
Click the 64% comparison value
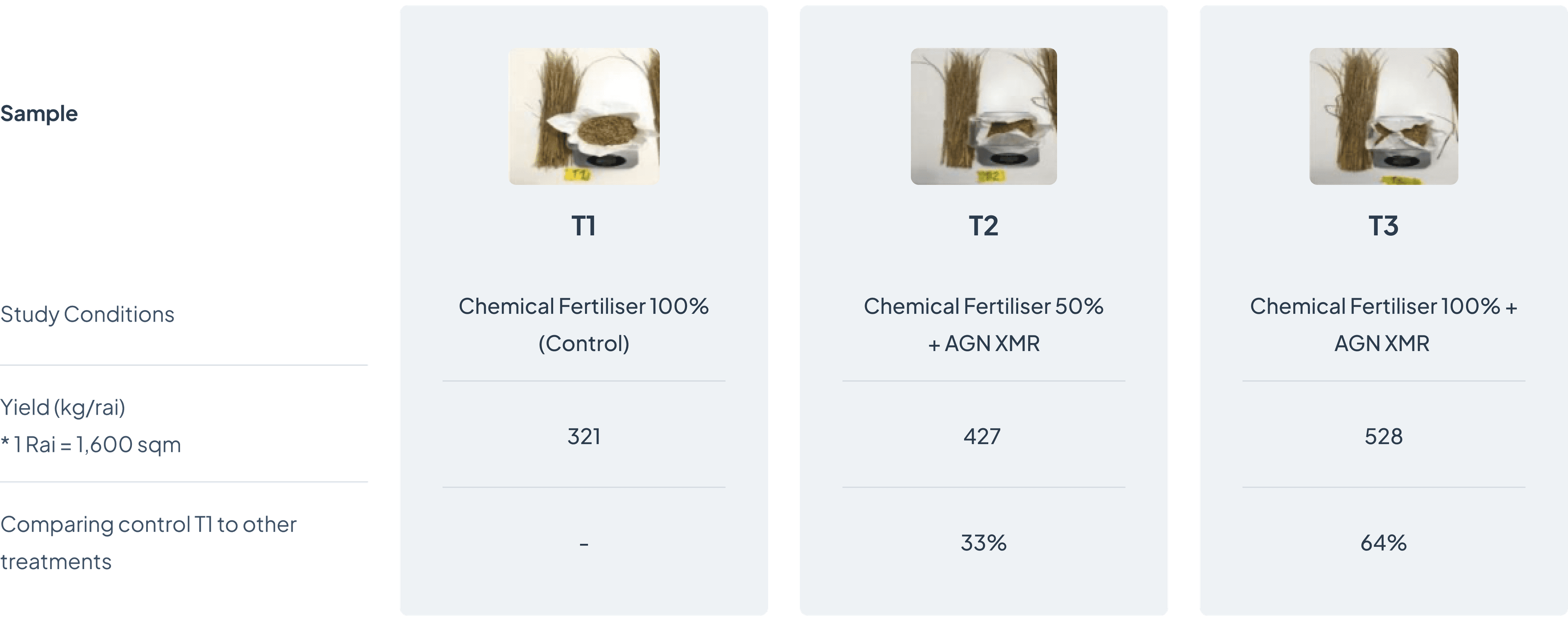click(x=1383, y=543)
